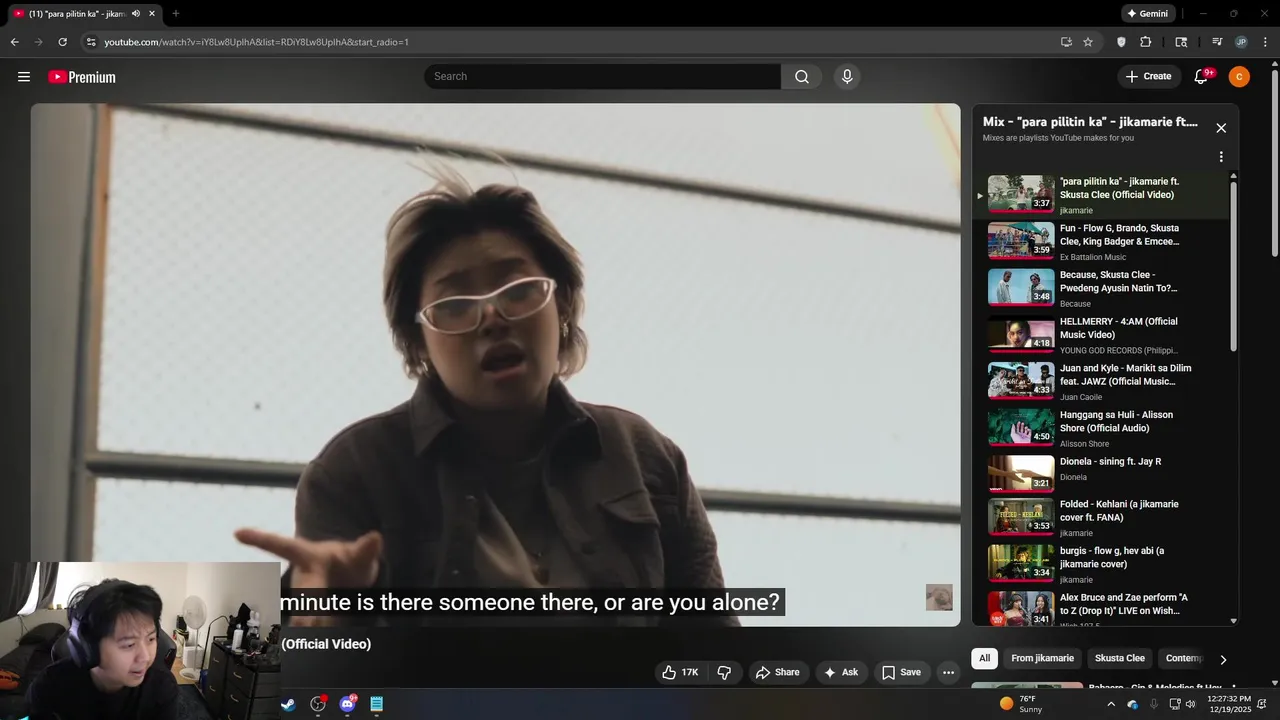Open the Notepad app in the taskbar
1280x720 pixels.
click(x=377, y=704)
